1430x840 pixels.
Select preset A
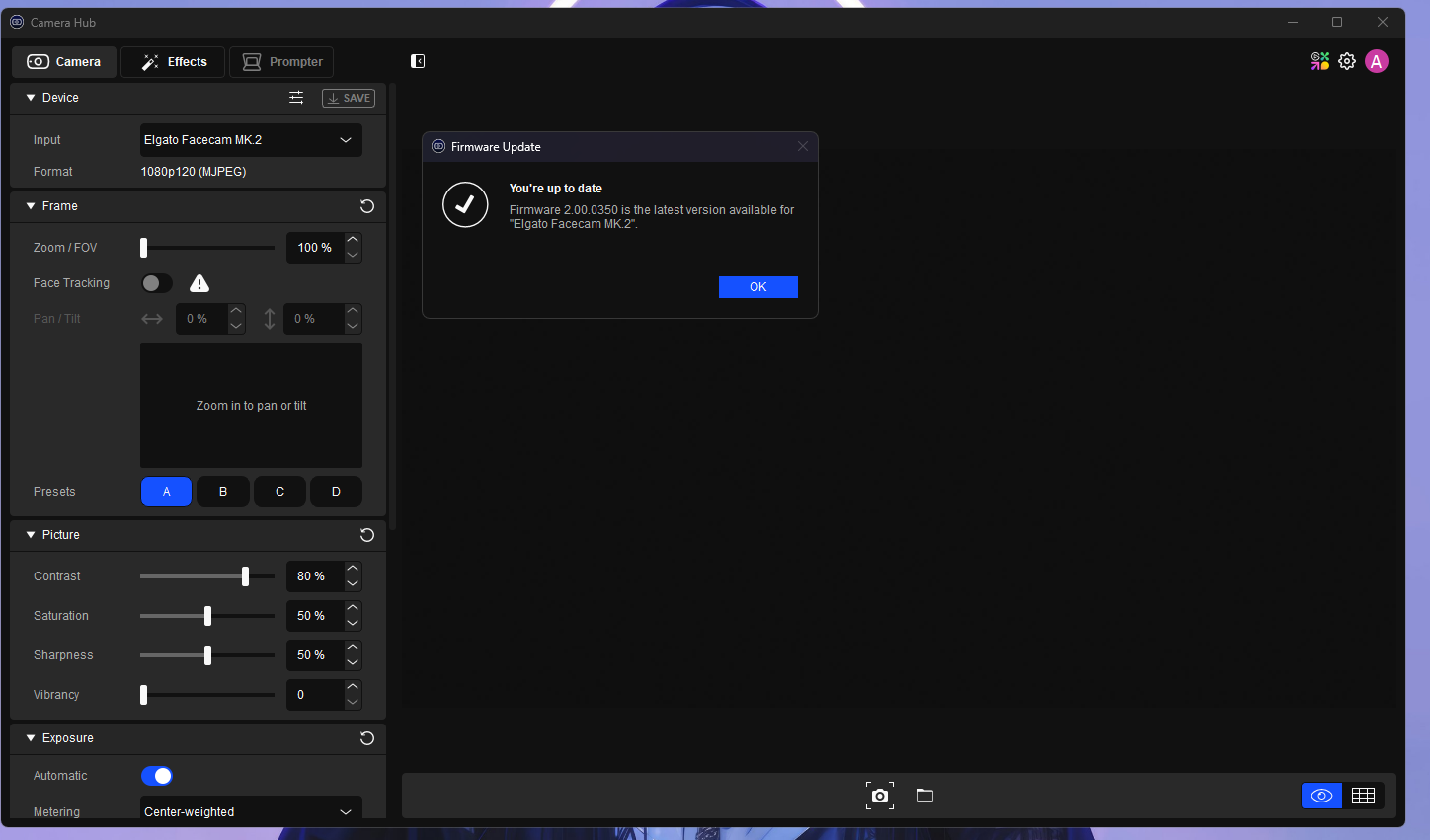click(x=166, y=492)
